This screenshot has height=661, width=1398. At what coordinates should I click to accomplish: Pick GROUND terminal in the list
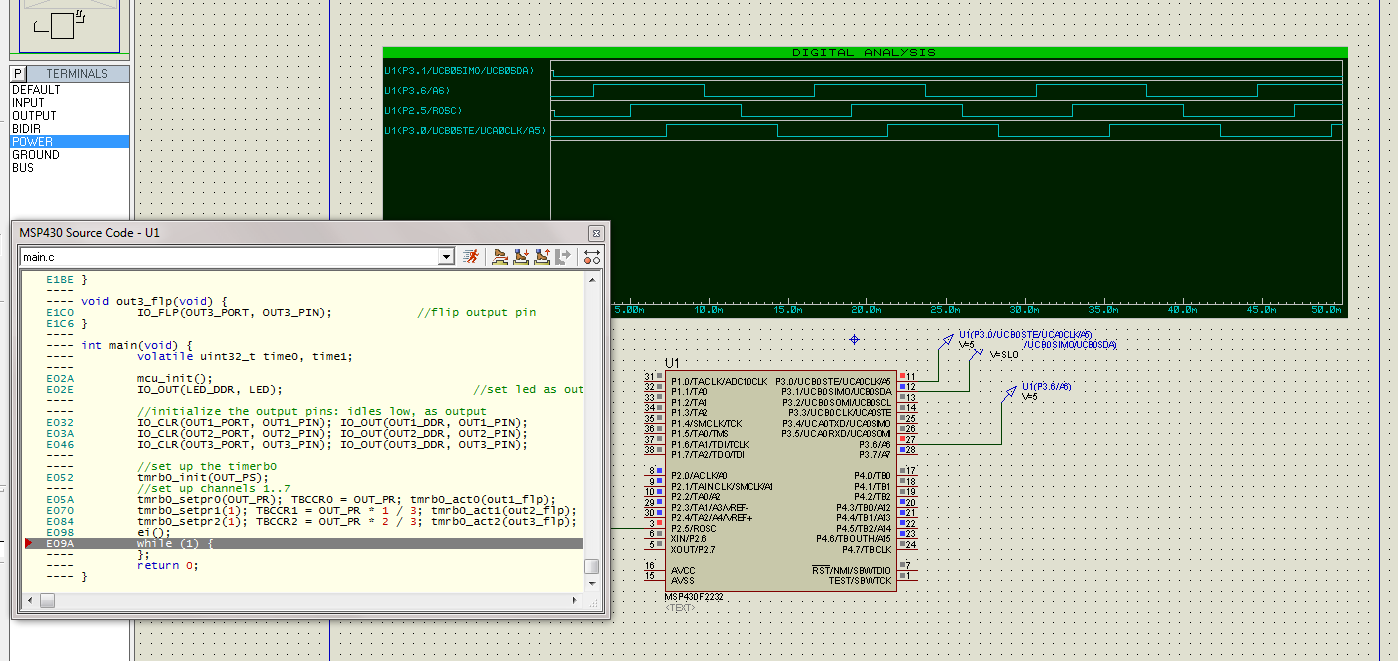[x=36, y=155]
